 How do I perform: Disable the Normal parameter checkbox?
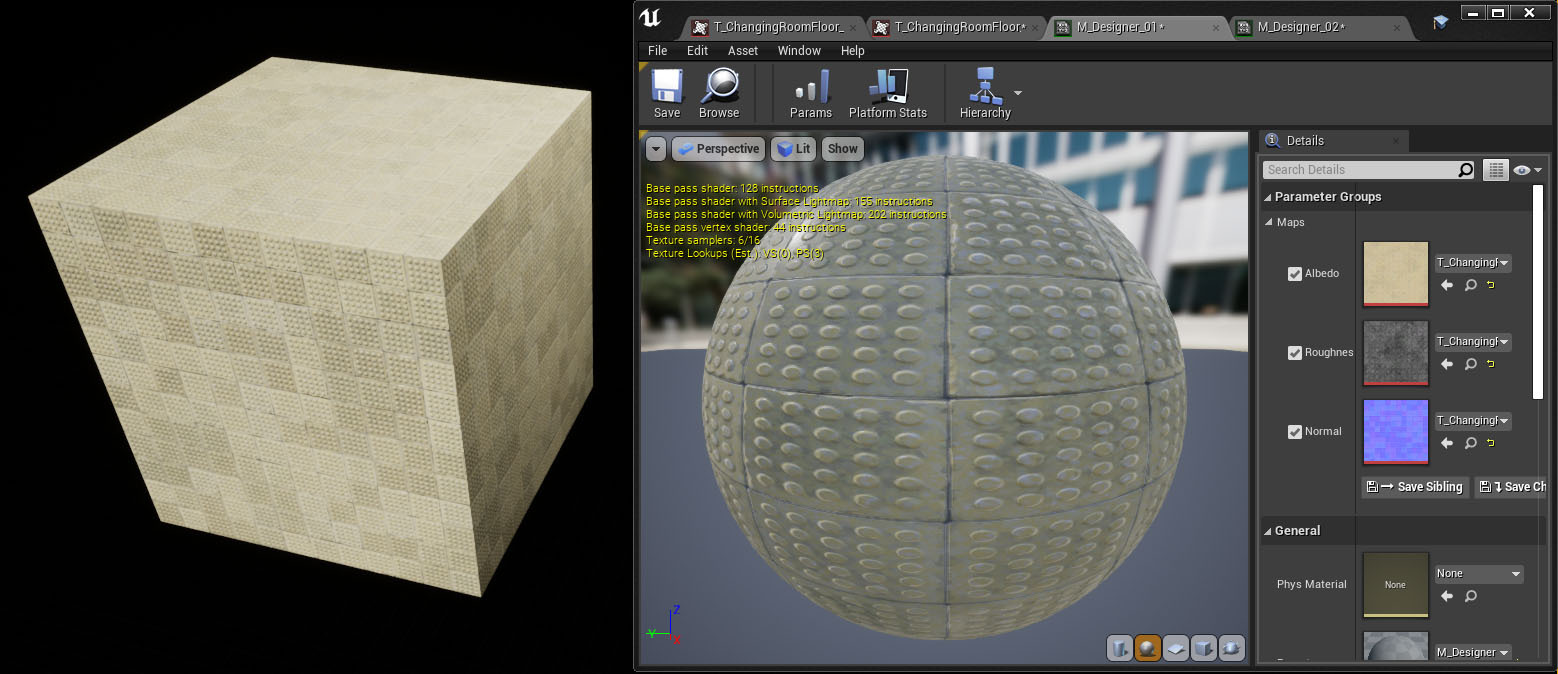click(x=1295, y=432)
